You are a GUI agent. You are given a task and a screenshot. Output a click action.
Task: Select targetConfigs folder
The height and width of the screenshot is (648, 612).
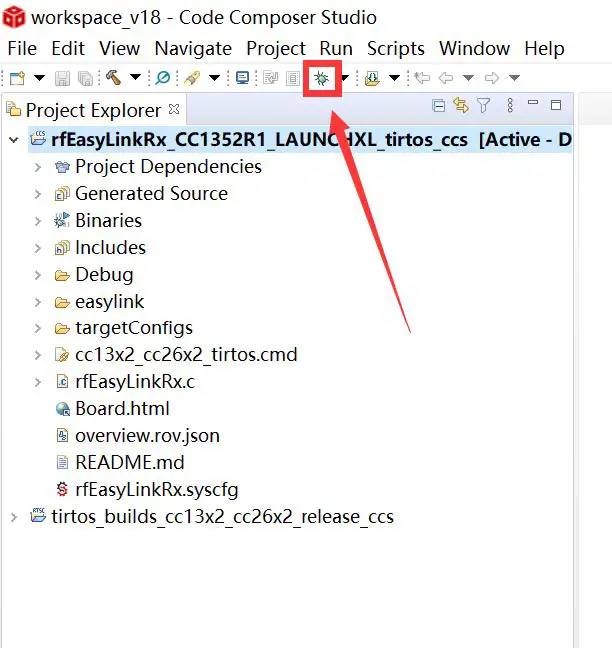[134, 328]
